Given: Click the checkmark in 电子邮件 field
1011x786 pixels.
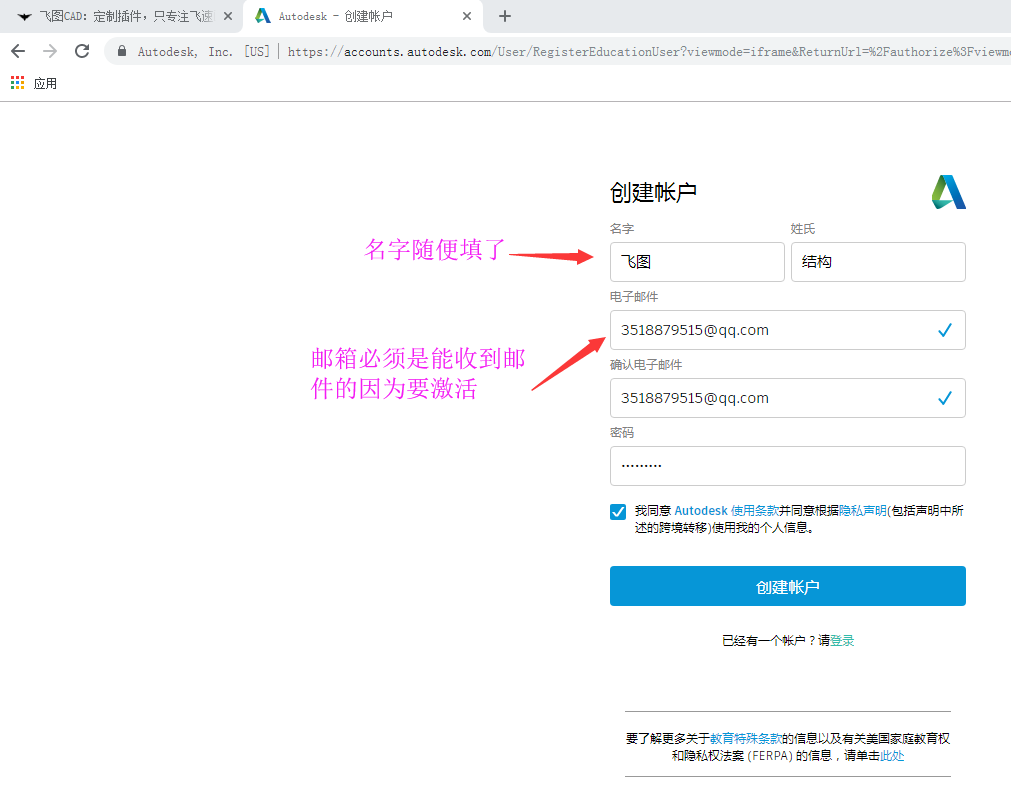Looking at the screenshot, I should (x=945, y=330).
